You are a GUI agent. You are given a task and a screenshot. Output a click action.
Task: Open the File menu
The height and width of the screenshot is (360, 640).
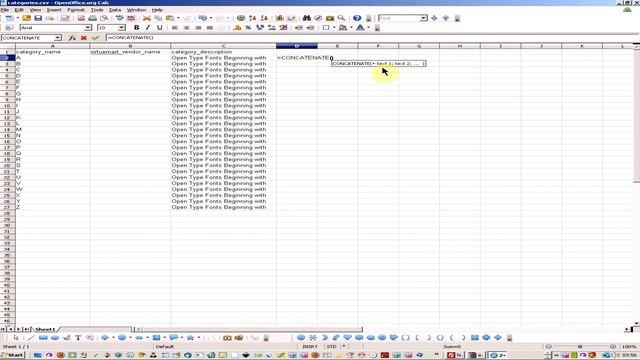(x=5, y=10)
